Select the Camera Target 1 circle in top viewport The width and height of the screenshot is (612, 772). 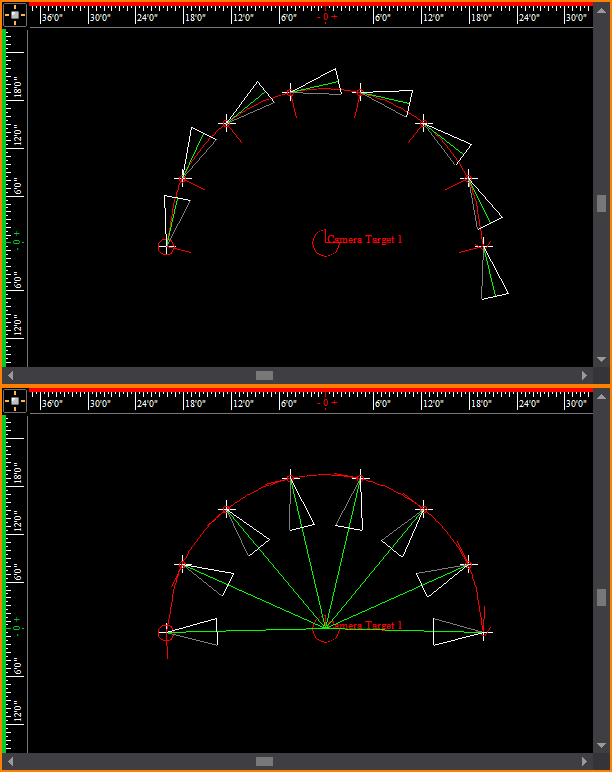tap(324, 242)
